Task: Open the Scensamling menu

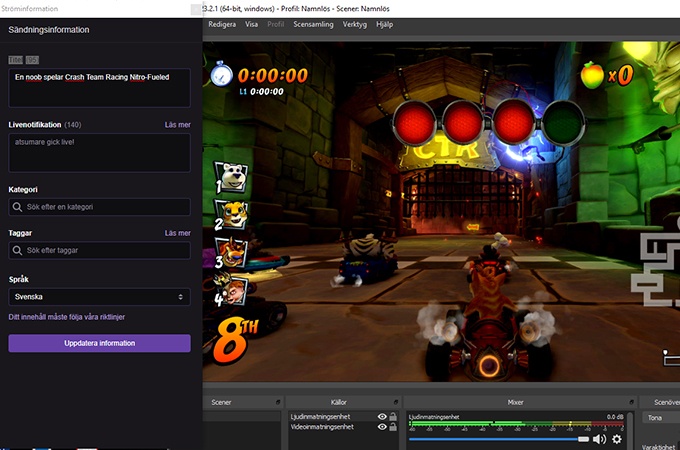Action: click(313, 25)
